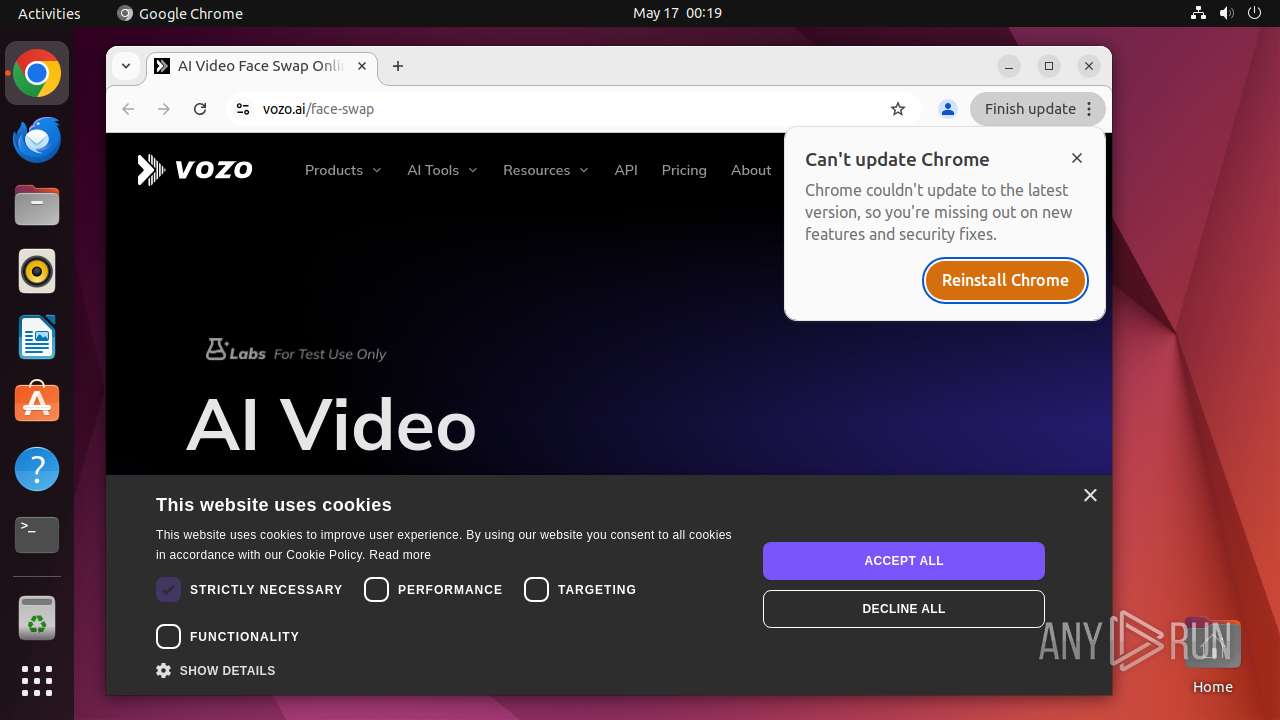This screenshot has width=1280, height=720.
Task: Expand the Resources menu
Action: click(546, 170)
